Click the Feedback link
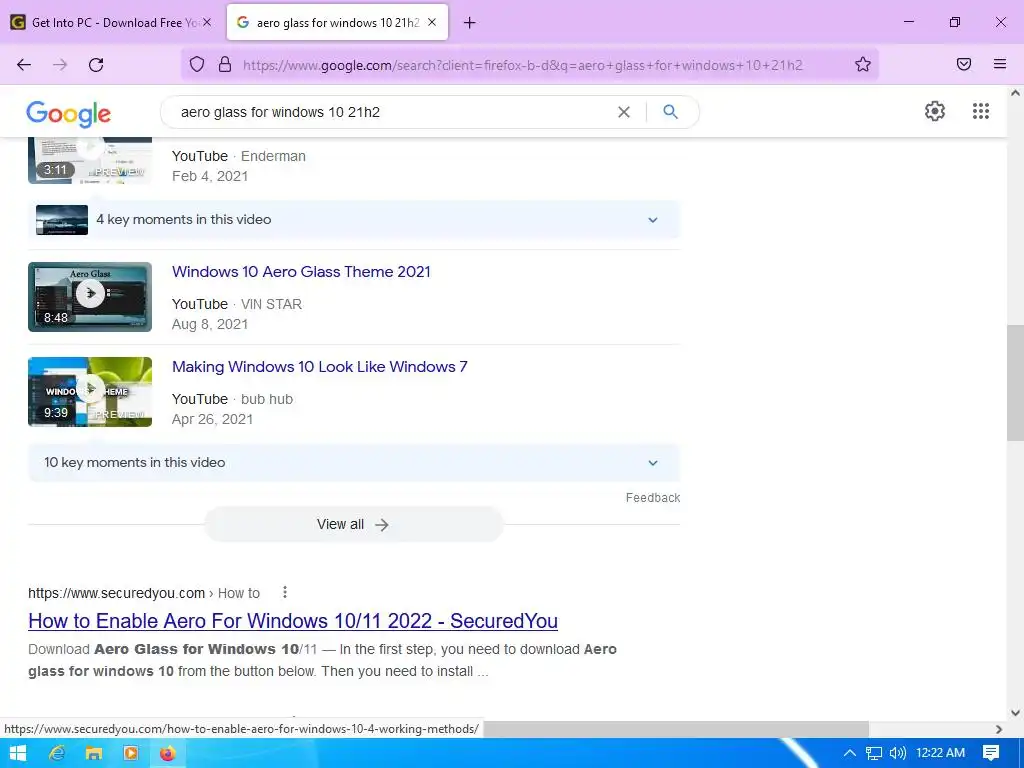The image size is (1024, 768). point(652,498)
